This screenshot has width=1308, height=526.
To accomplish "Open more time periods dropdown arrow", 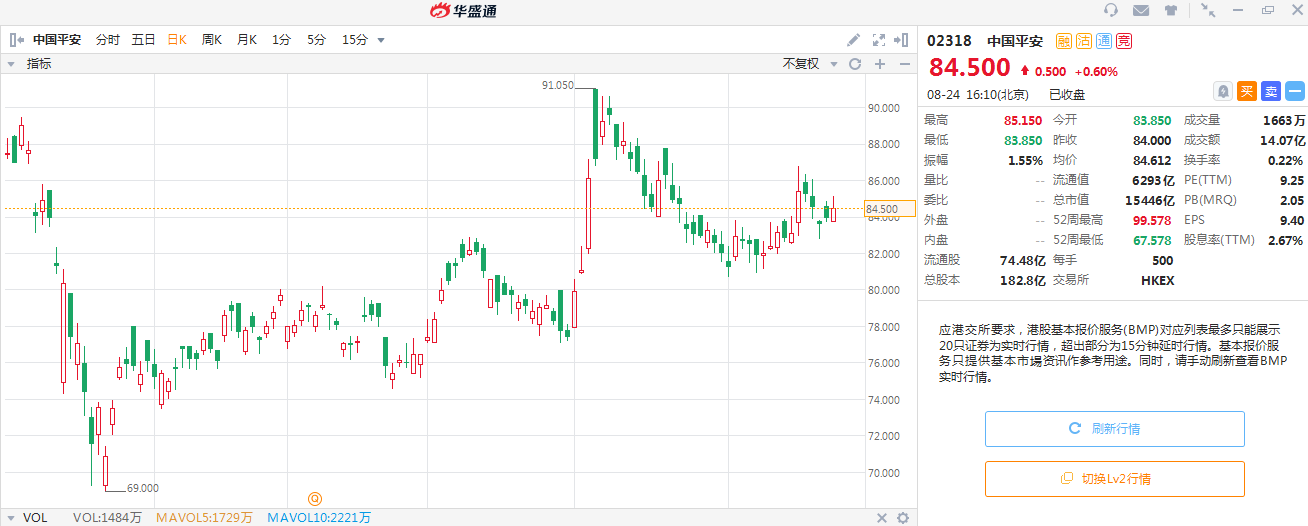I will pyautogui.click(x=381, y=41).
